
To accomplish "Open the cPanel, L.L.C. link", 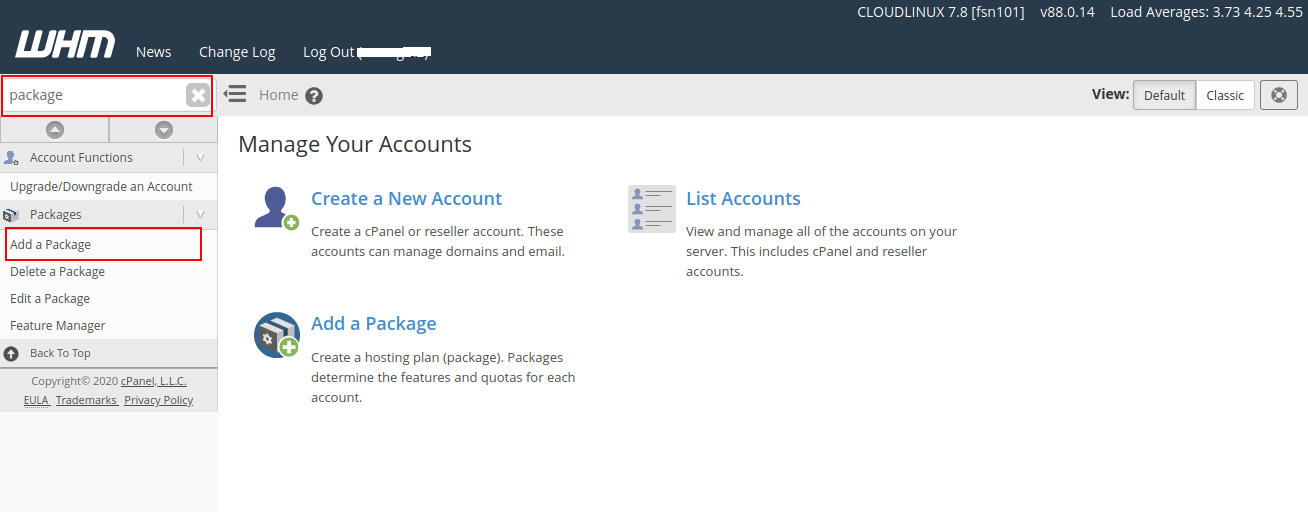I will click(154, 381).
